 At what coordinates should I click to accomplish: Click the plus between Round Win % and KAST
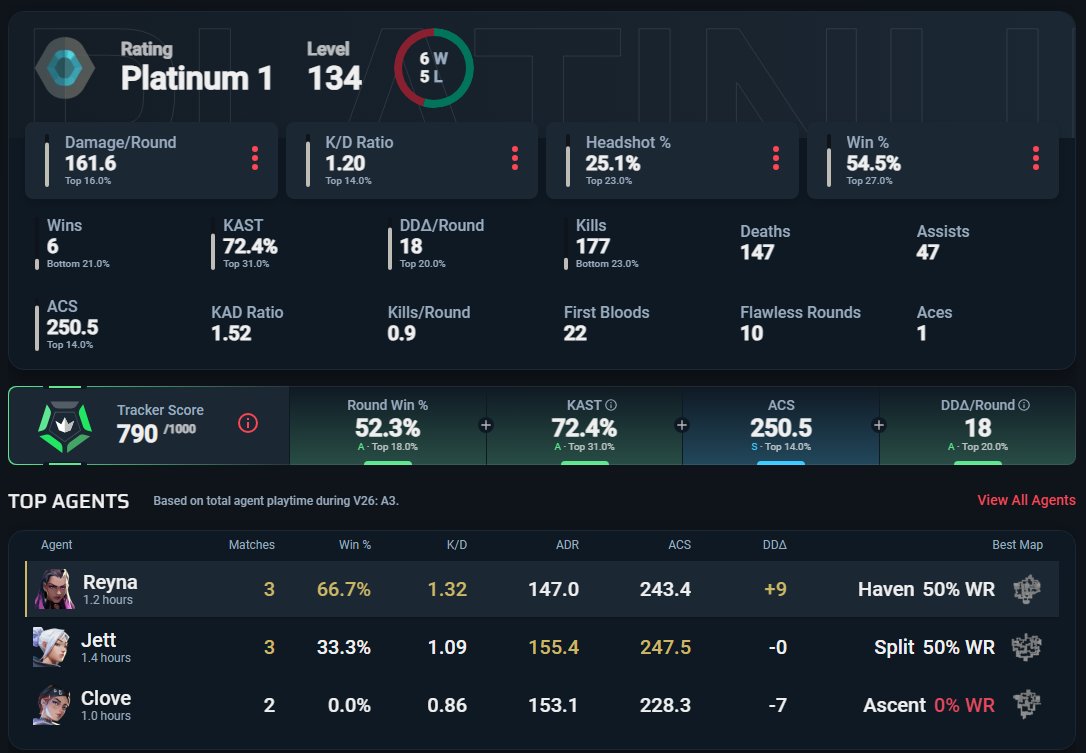486,425
